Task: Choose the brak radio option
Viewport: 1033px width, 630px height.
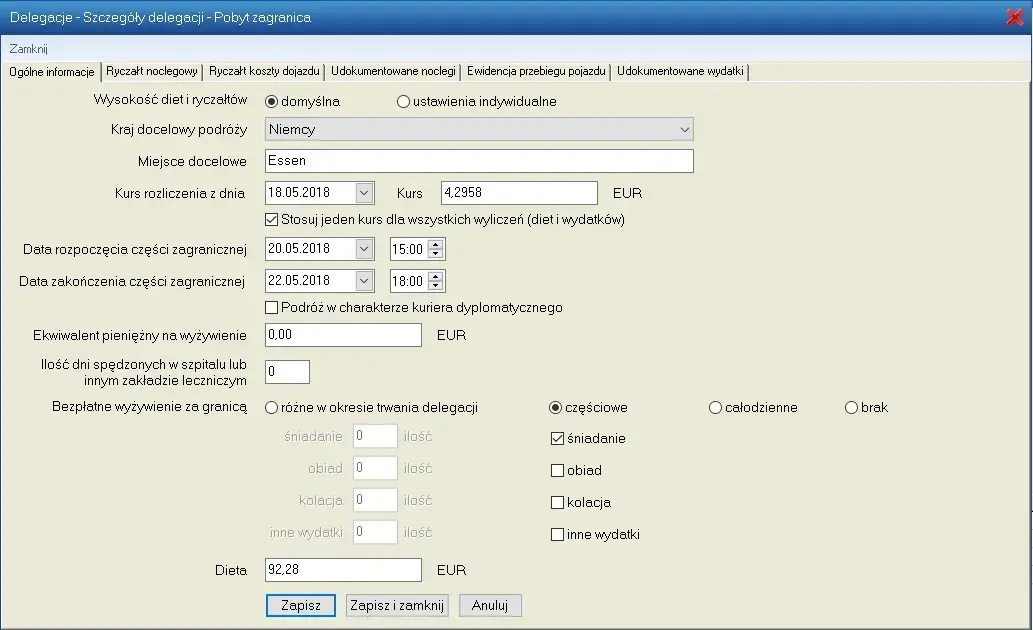Action: pos(851,407)
